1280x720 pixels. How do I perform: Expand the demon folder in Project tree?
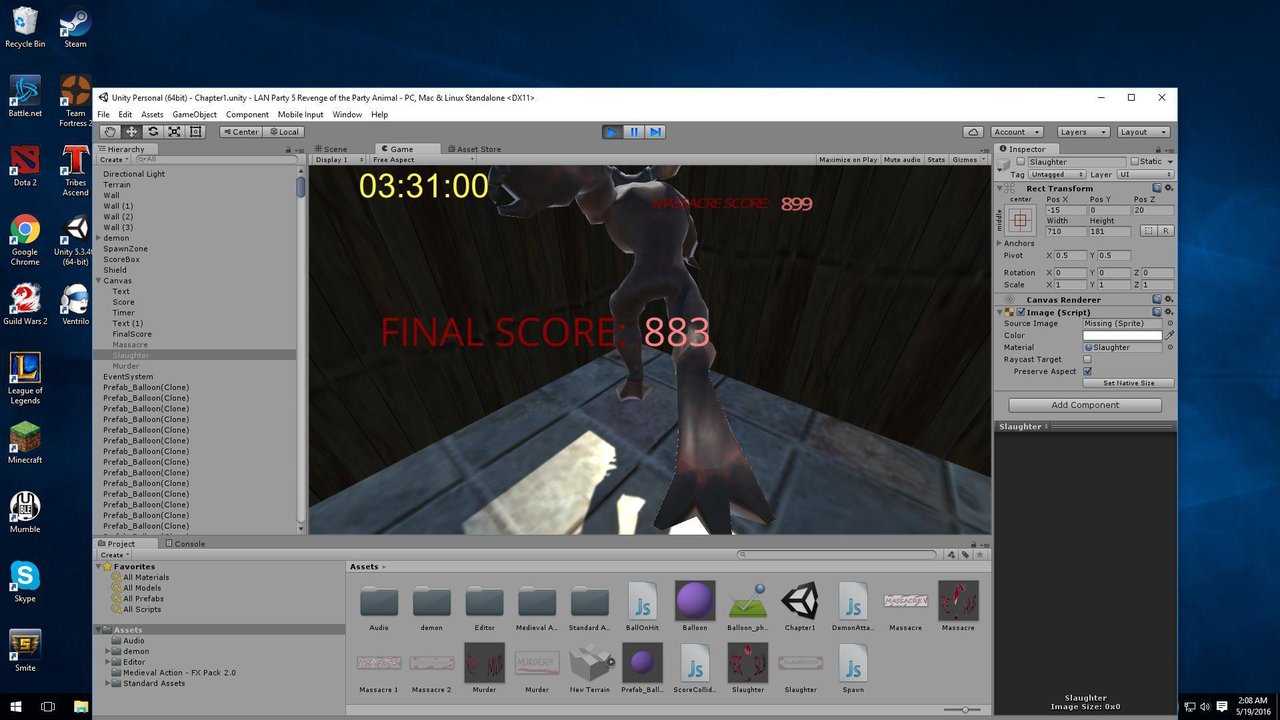(x=107, y=651)
